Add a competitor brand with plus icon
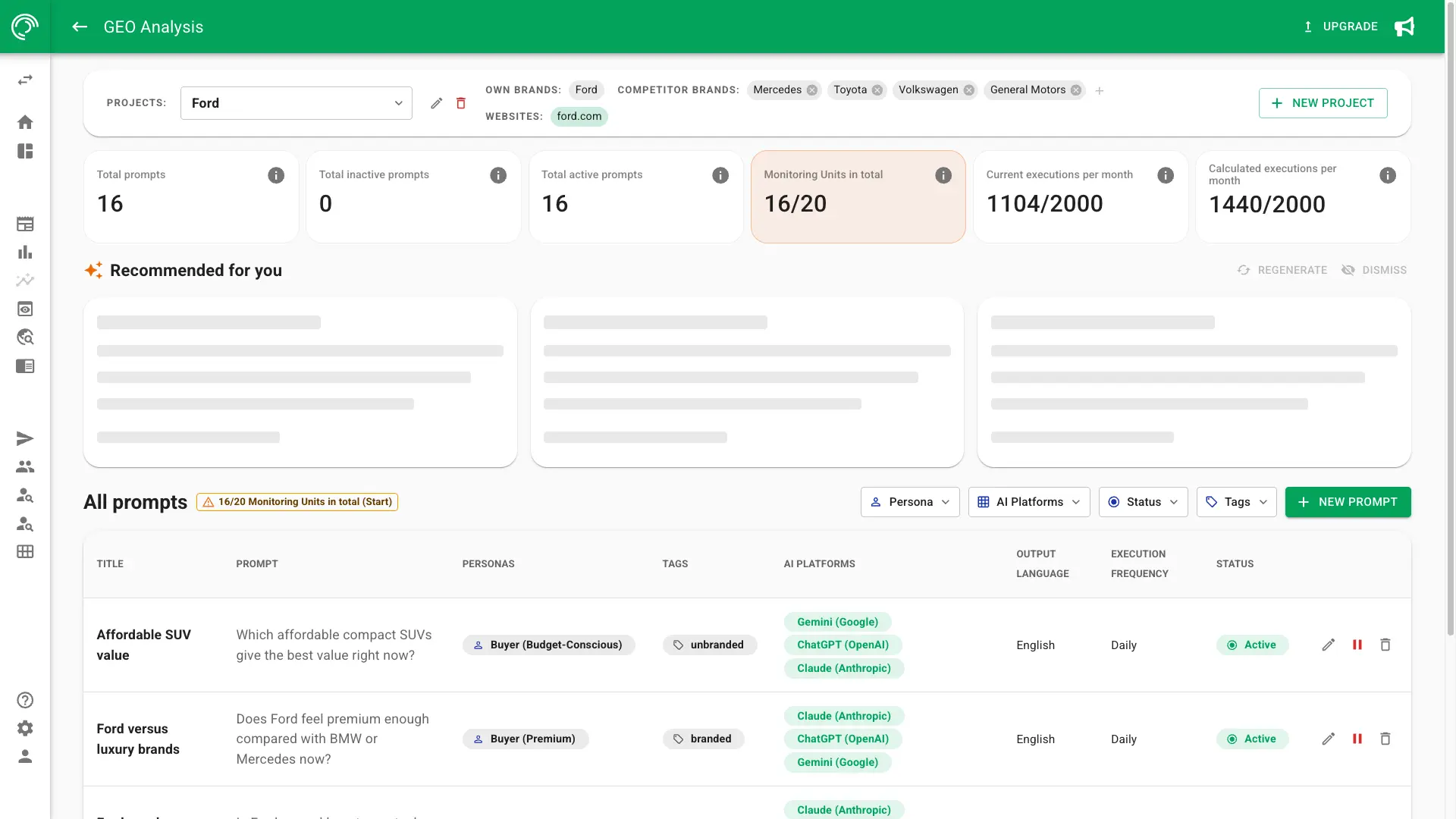1456x819 pixels. (1100, 90)
